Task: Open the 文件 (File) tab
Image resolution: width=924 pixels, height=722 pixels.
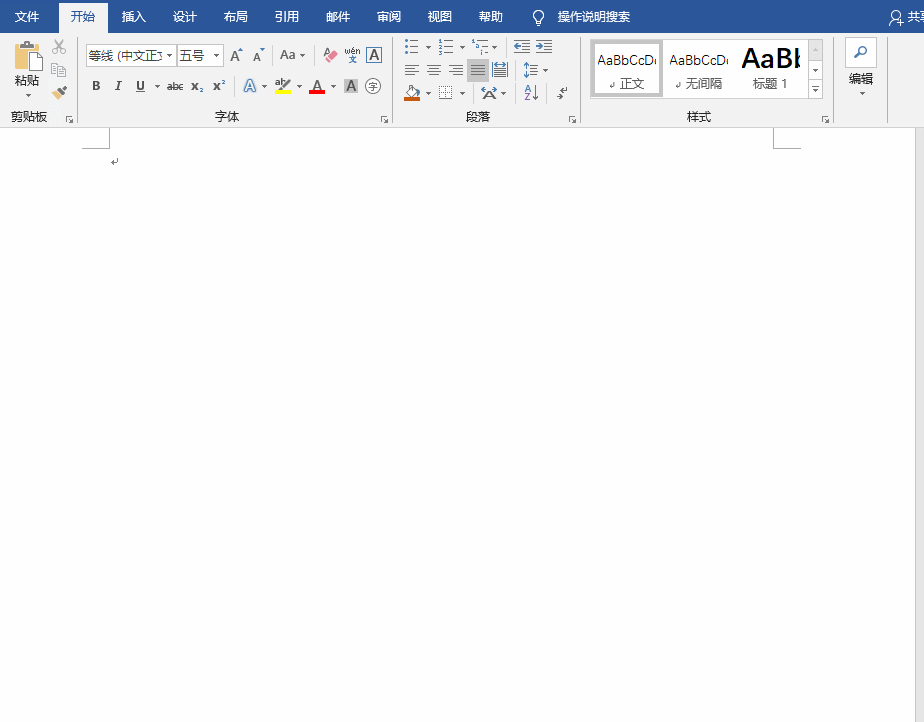Action: pyautogui.click(x=27, y=17)
